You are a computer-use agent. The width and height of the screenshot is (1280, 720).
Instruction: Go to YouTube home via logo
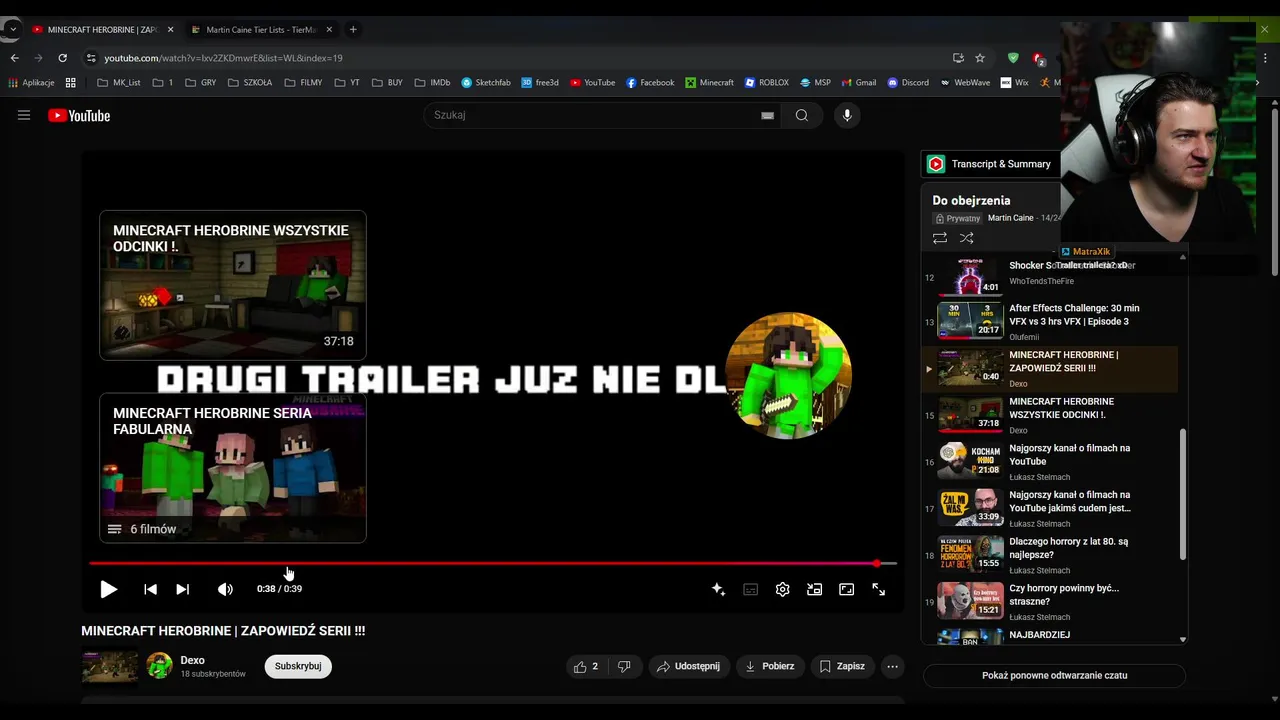coord(79,115)
